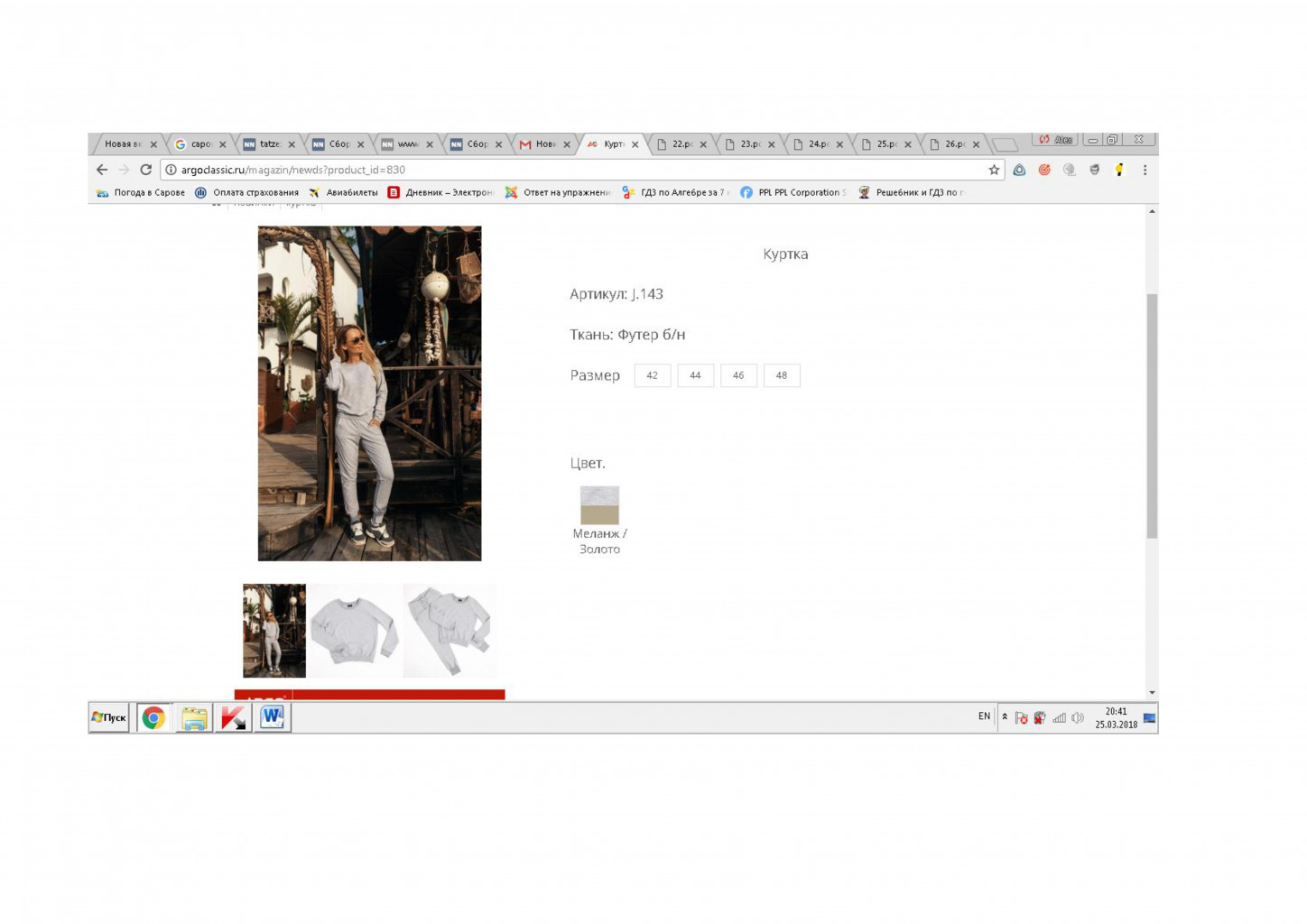Show the grey sweatshirt thumbnail
This screenshot has width=1307, height=924.
coord(354,631)
